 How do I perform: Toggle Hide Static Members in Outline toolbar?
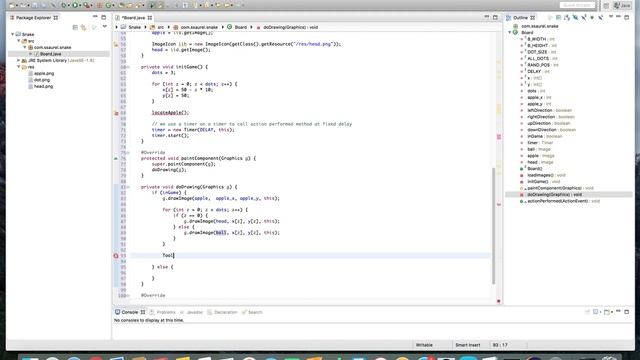coord(584,18)
